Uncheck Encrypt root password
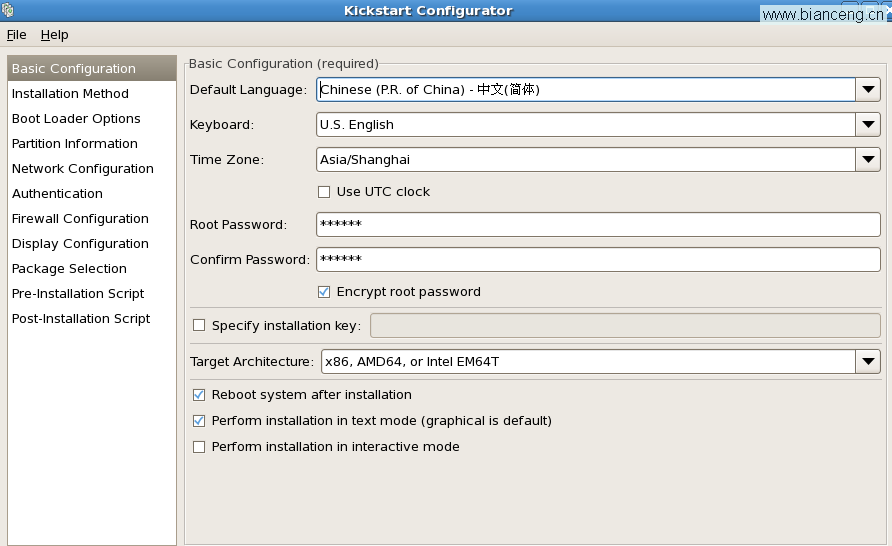The height and width of the screenshot is (546, 892). tap(324, 292)
